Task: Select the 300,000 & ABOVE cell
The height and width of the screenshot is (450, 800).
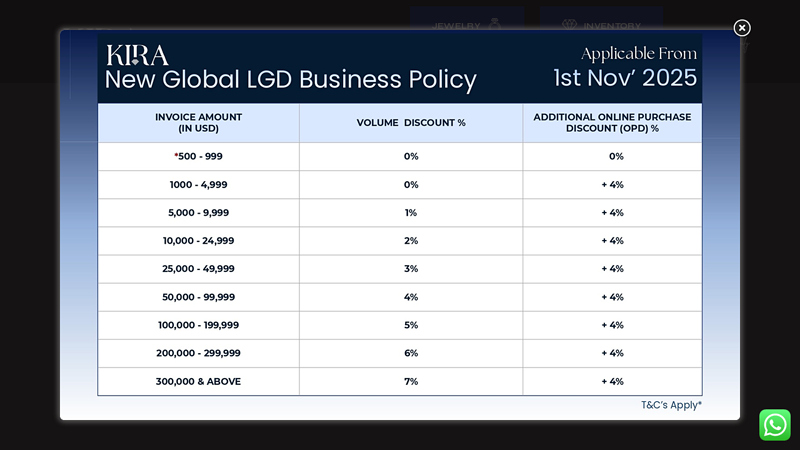Action: [x=198, y=382]
